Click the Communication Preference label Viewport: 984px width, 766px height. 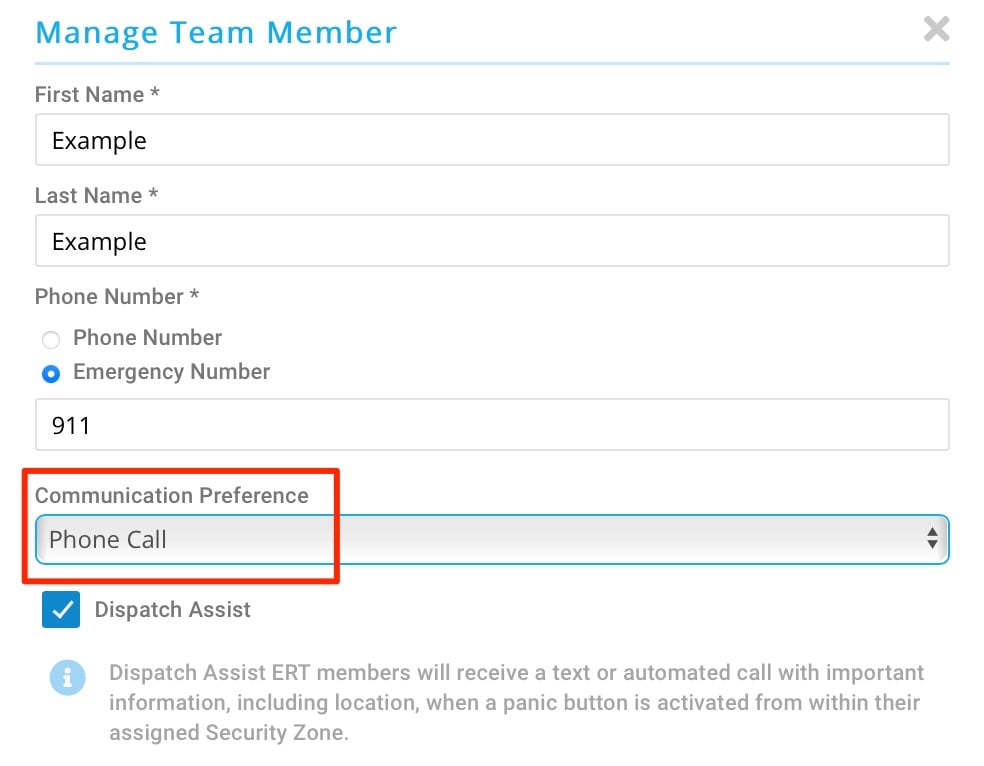(x=172, y=496)
